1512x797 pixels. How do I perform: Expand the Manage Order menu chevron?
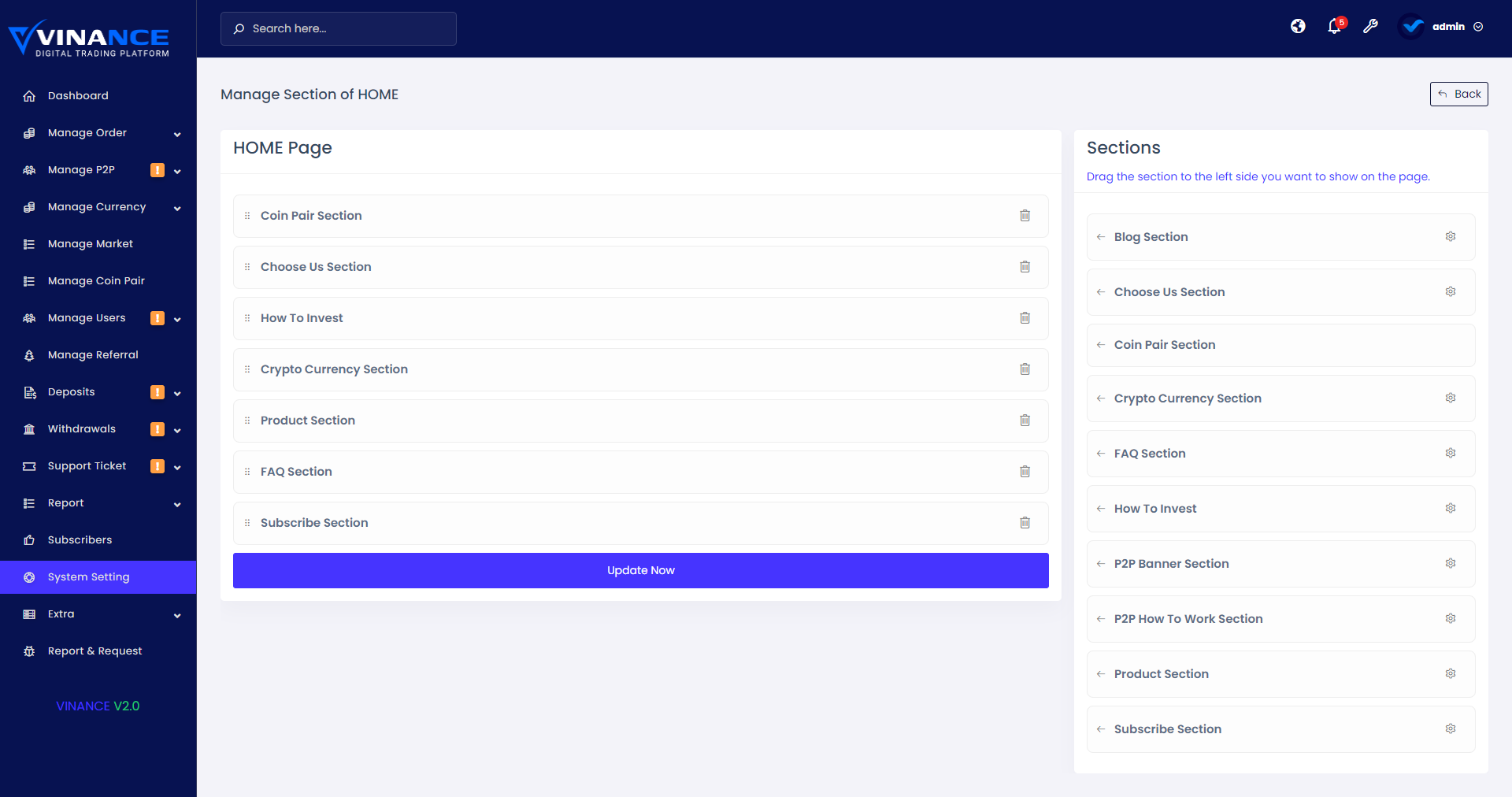(x=177, y=134)
